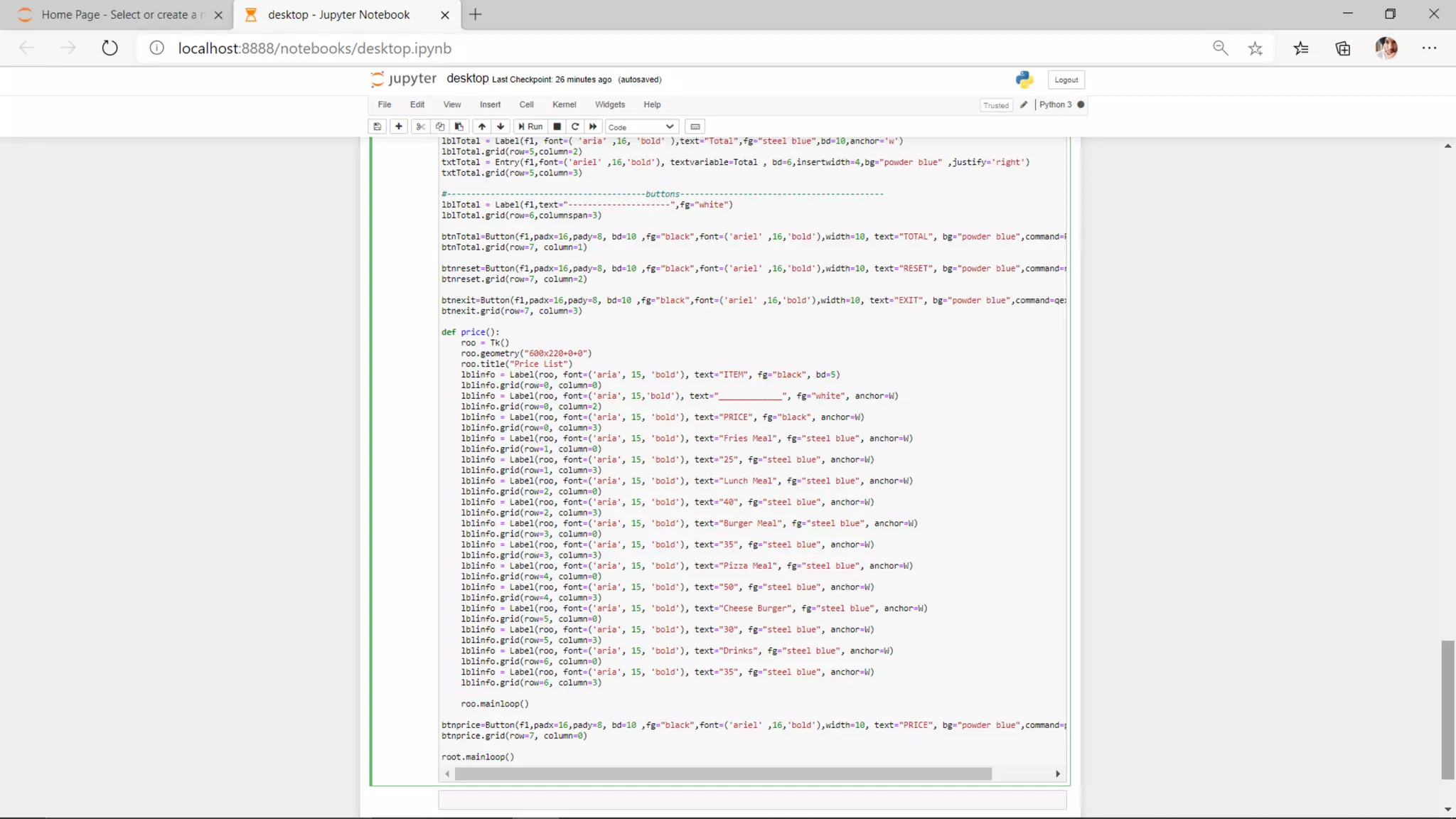Image resolution: width=1456 pixels, height=819 pixels.
Task: Interrupt the kernel with stop icon
Action: tap(557, 127)
